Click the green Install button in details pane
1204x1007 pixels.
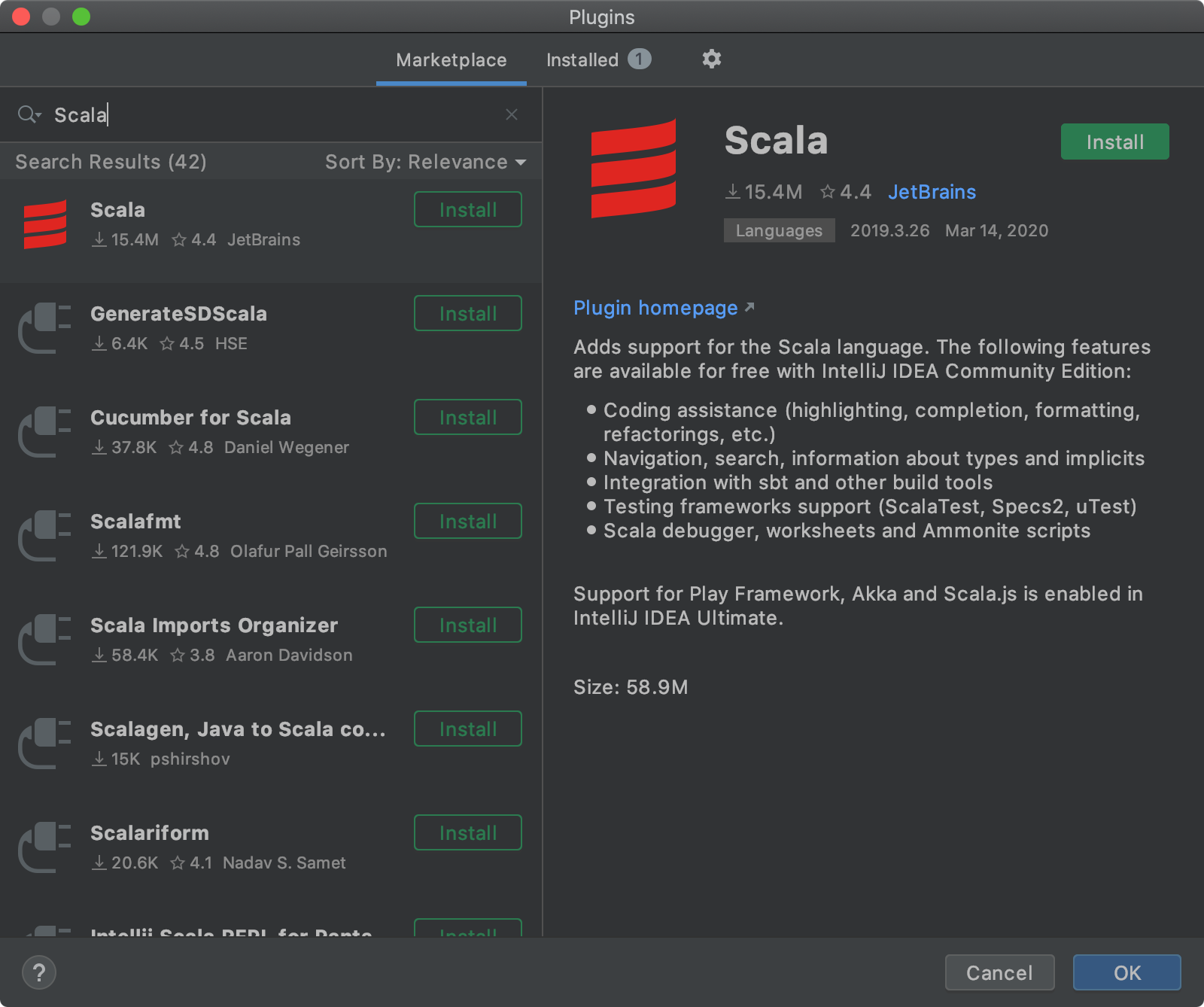pos(1115,141)
